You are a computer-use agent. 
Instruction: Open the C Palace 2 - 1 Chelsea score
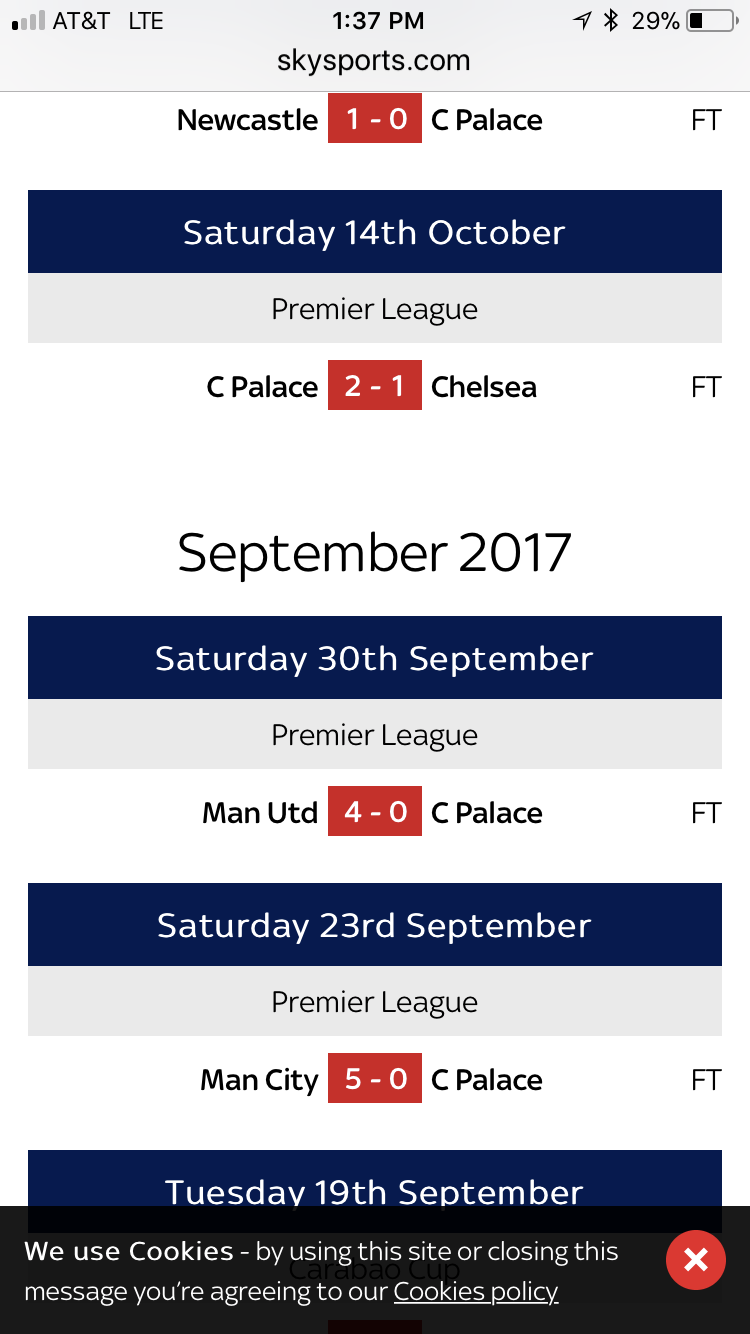tap(375, 386)
